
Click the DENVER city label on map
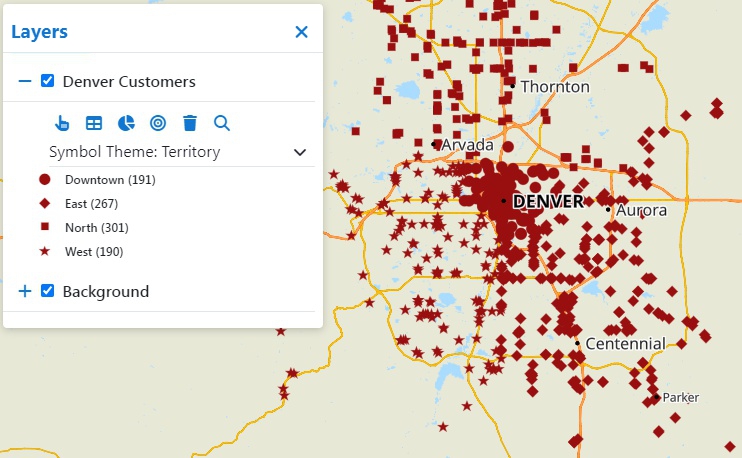coord(547,202)
